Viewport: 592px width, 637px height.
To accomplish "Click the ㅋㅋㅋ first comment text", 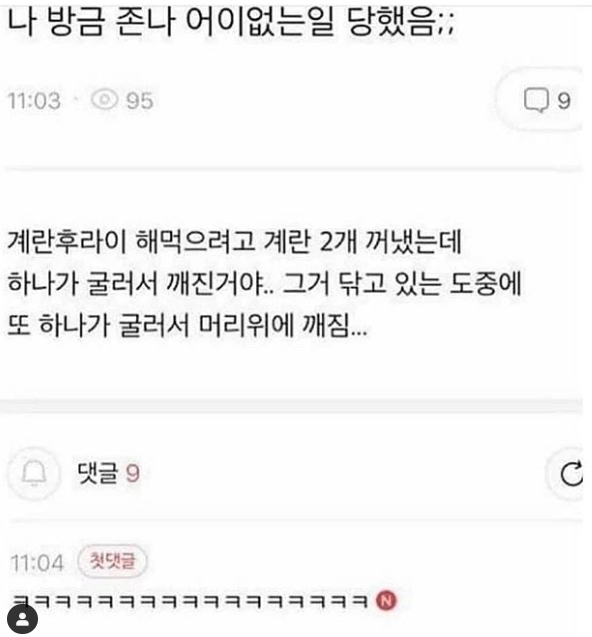I will point(190,600).
